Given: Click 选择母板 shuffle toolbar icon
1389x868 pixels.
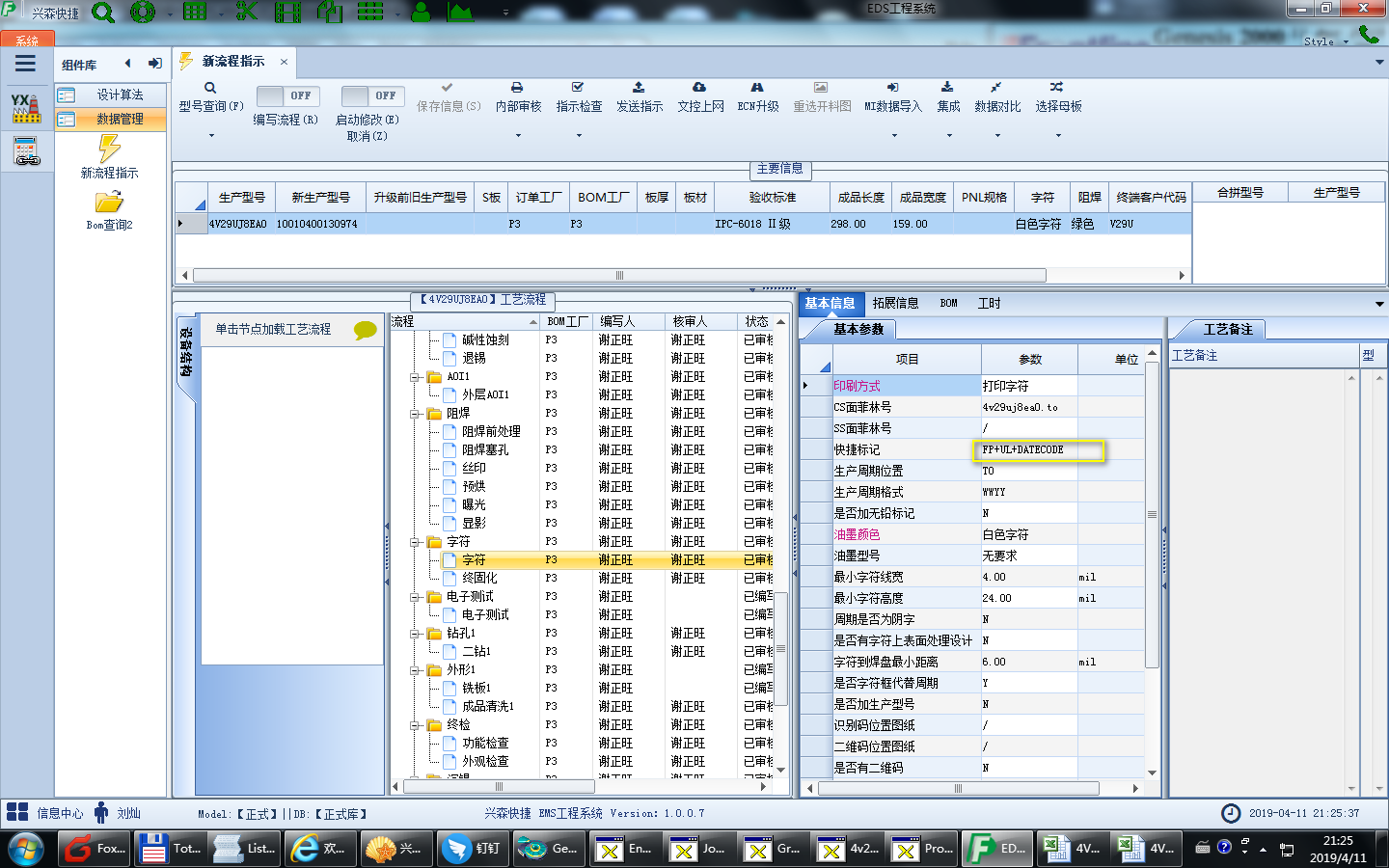Looking at the screenshot, I should 1057,87.
